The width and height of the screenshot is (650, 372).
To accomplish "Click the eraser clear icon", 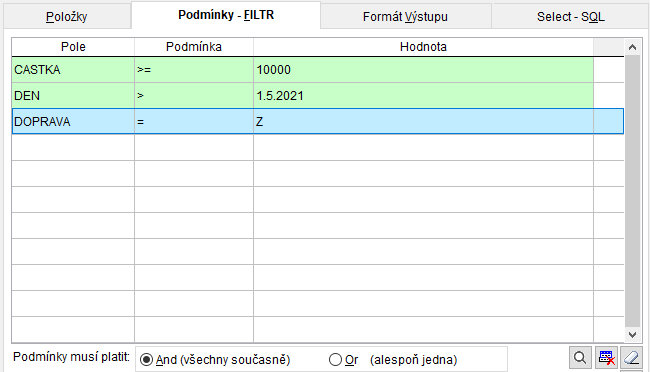I will [631, 357].
